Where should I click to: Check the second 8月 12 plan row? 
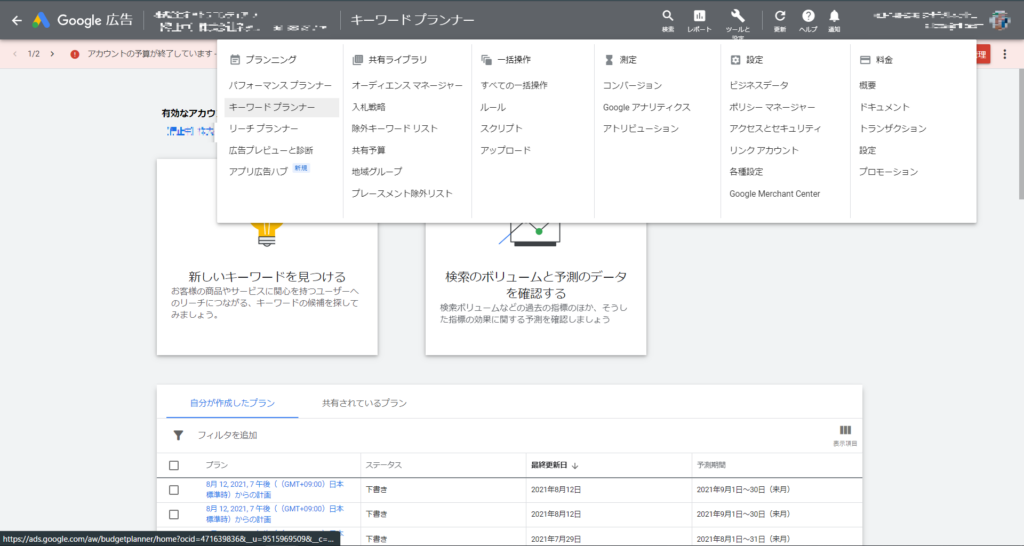coord(174,515)
